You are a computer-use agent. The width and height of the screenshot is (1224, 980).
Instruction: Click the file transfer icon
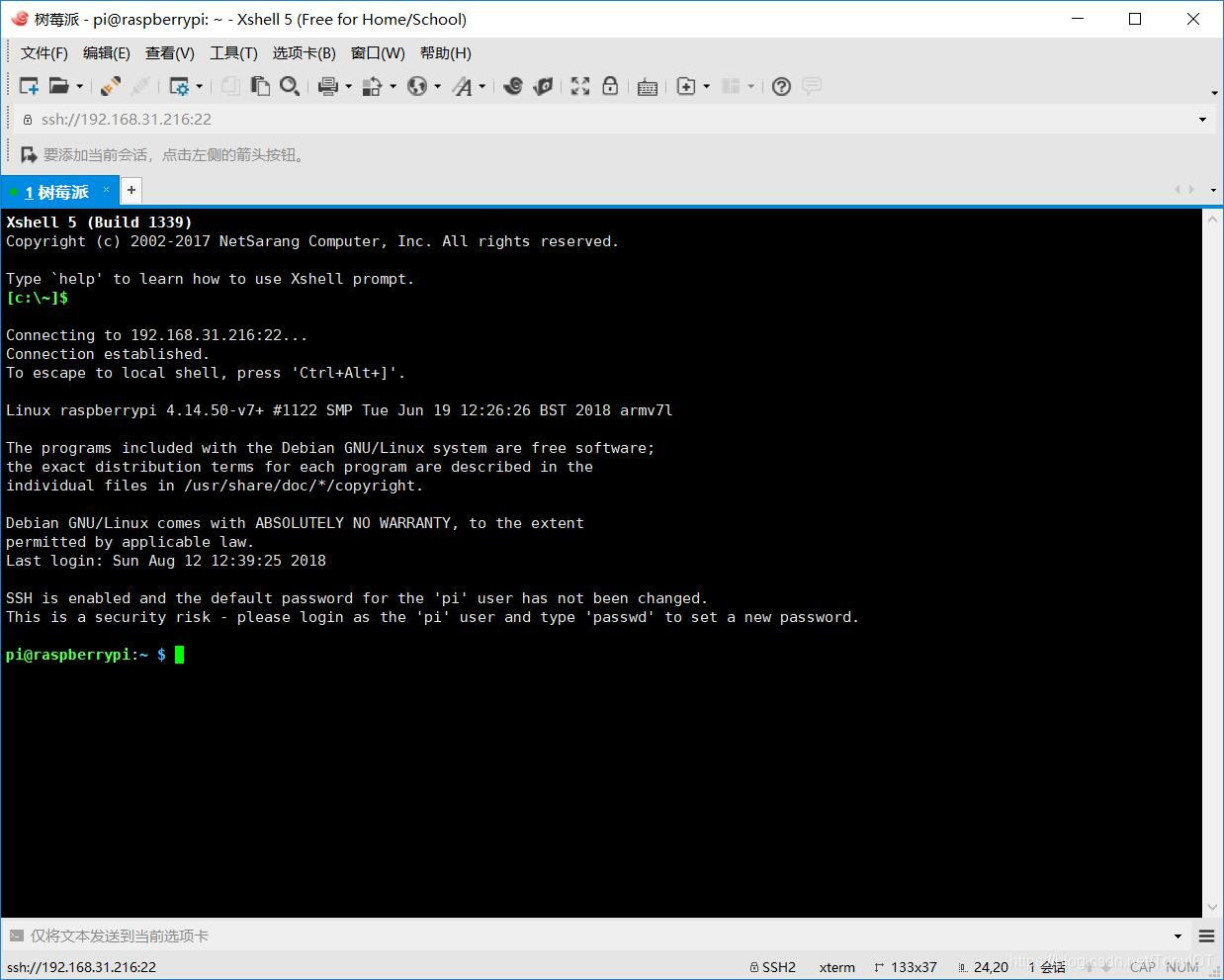coord(373,86)
